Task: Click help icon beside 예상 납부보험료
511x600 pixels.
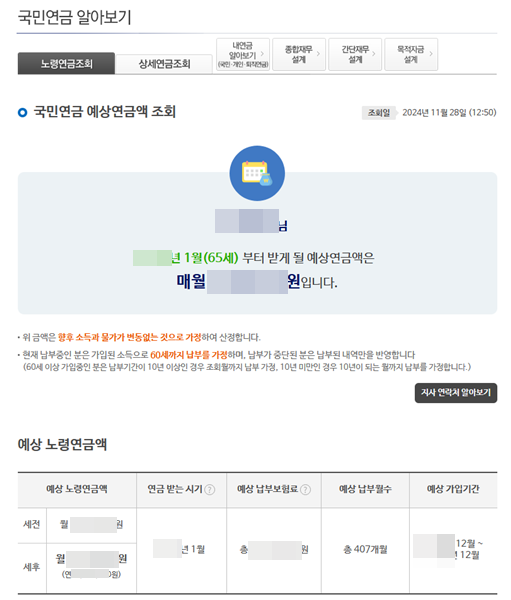Action: [x=305, y=489]
